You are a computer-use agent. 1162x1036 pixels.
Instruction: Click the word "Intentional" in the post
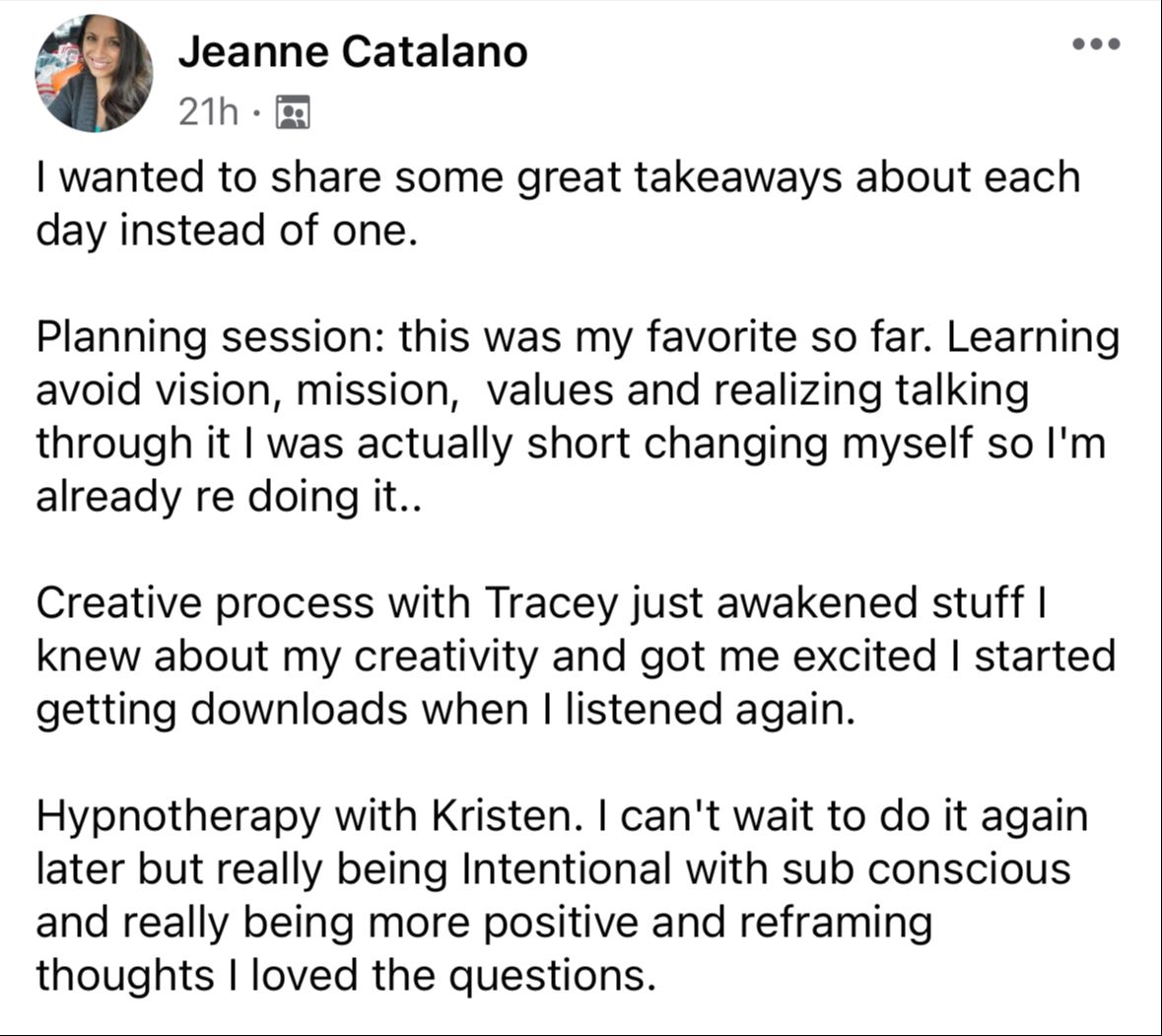[566, 869]
